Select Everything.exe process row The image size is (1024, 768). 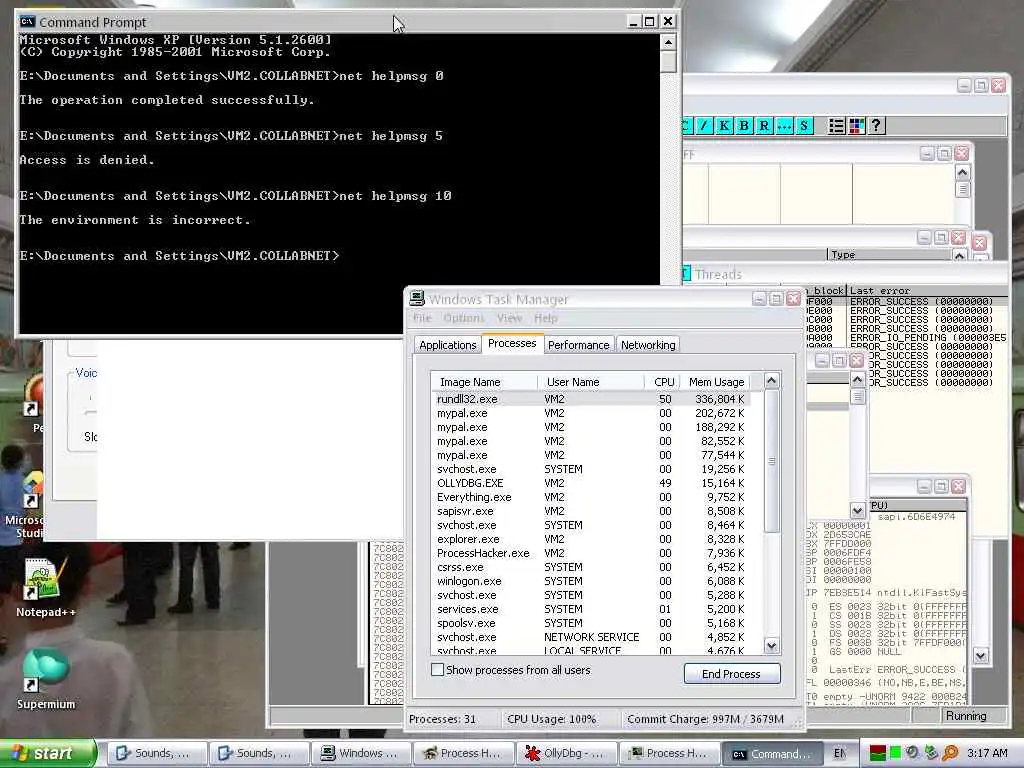[590, 497]
